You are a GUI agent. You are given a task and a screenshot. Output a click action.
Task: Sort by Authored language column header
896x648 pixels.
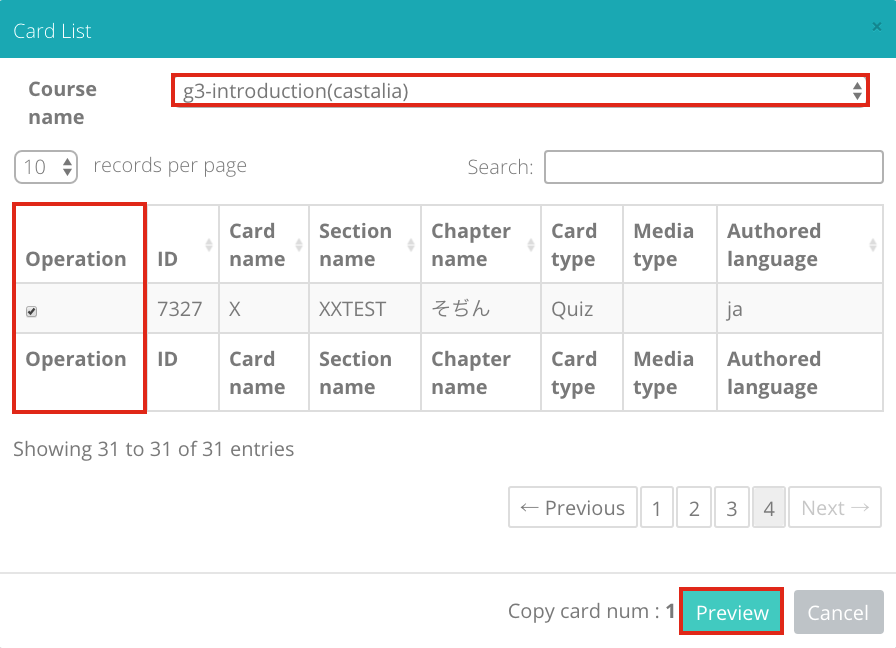(800, 245)
